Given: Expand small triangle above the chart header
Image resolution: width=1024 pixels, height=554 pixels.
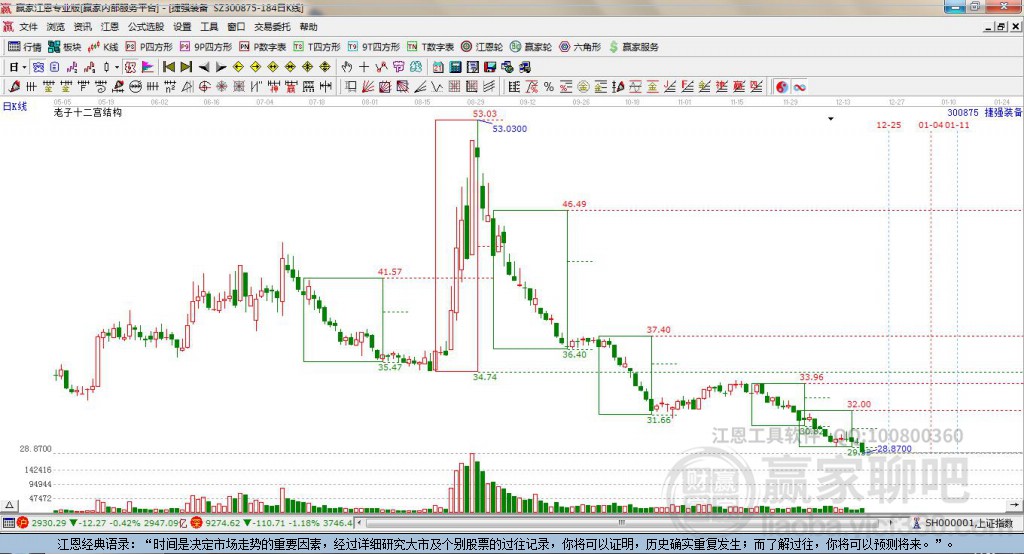Looking at the screenshot, I should 831,119.
